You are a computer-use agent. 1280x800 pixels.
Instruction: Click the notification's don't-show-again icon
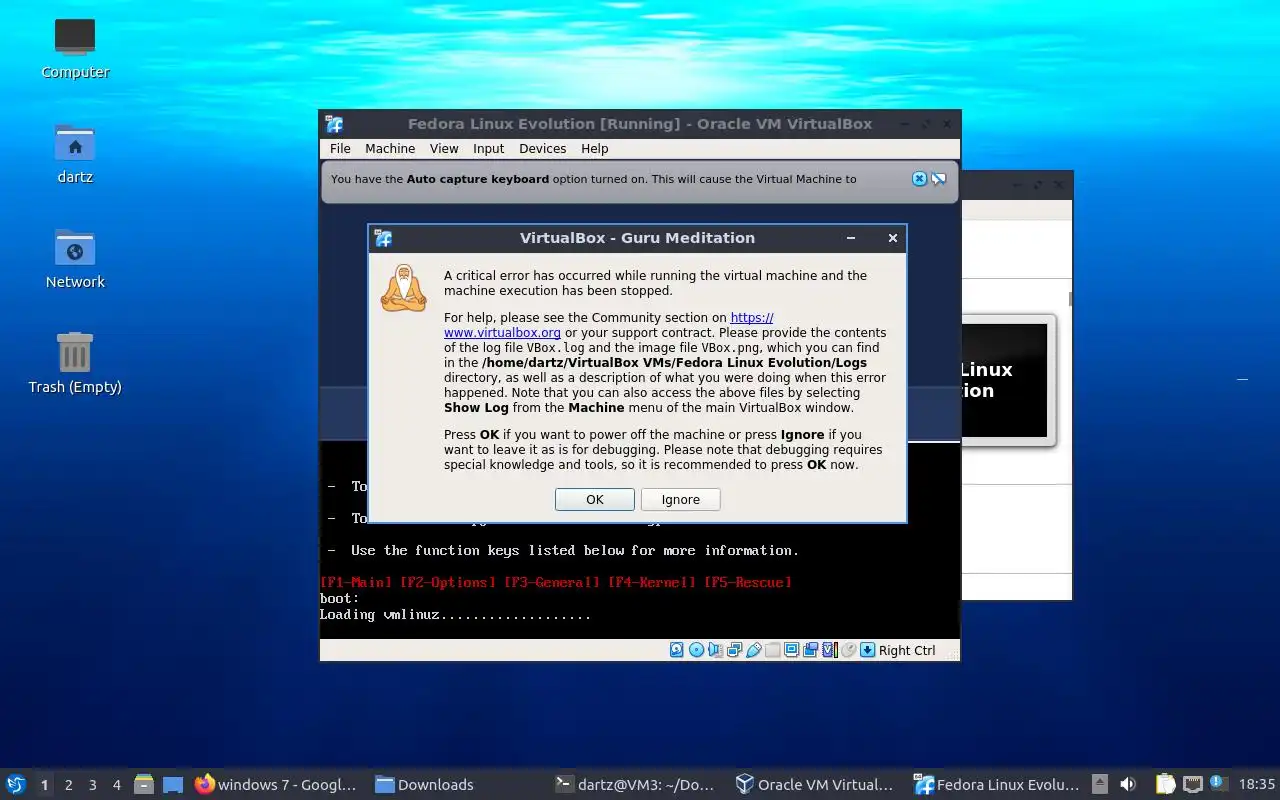coord(939,179)
